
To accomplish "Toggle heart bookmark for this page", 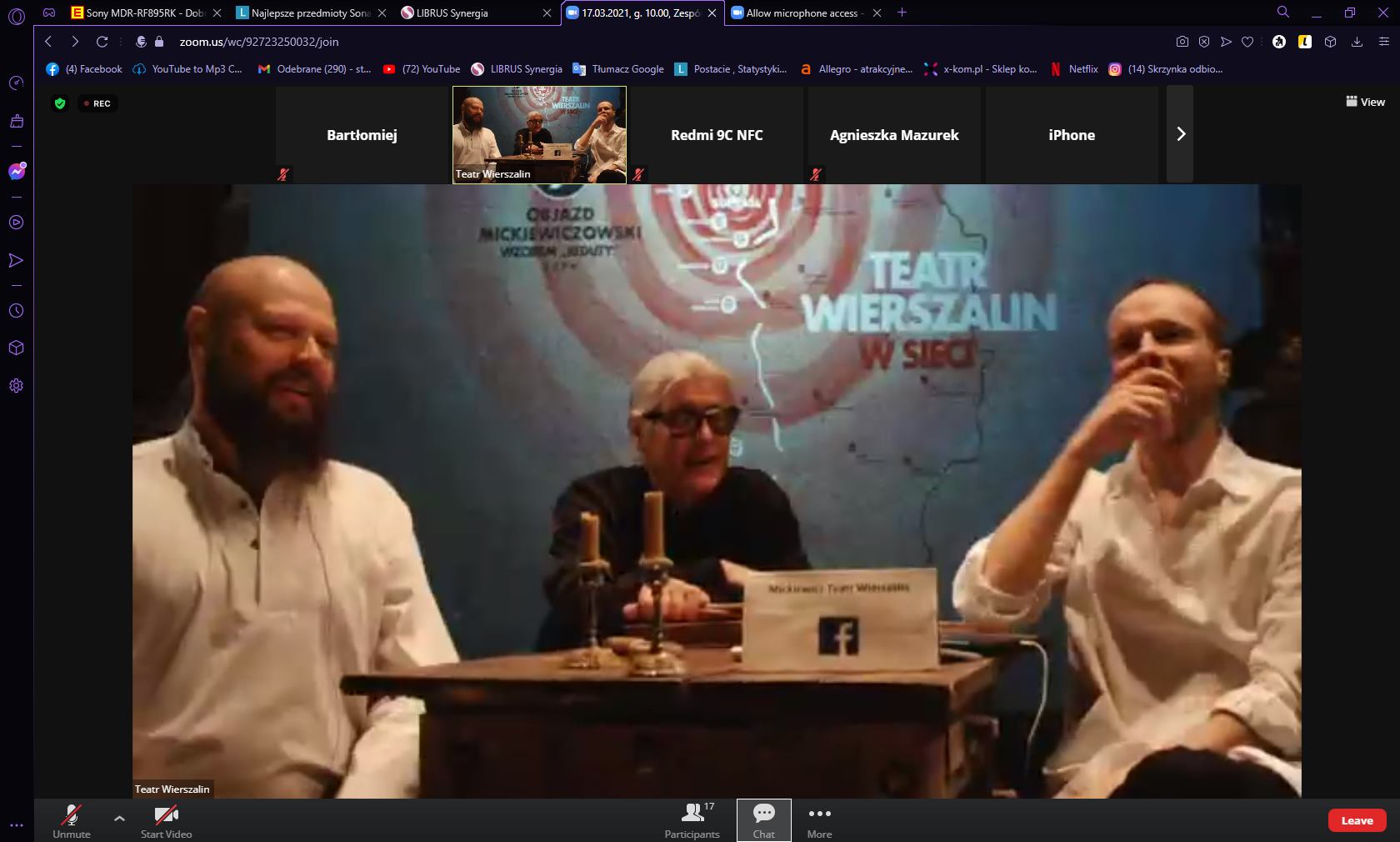I will pos(1247,42).
